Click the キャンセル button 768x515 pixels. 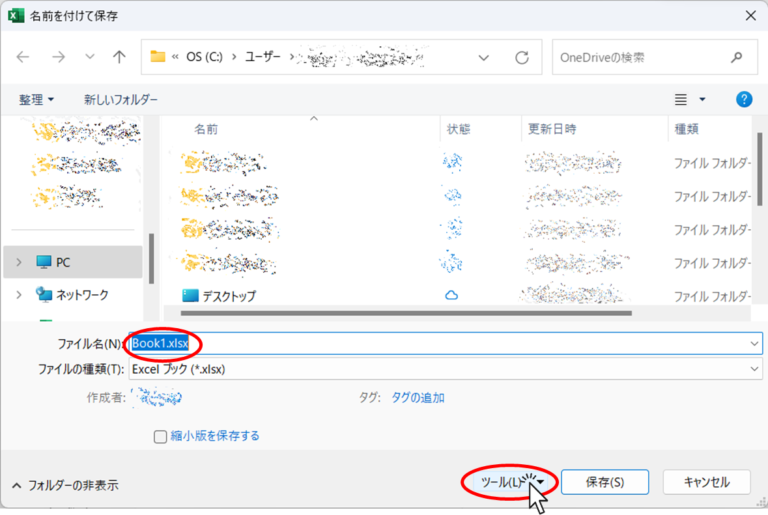[706, 482]
